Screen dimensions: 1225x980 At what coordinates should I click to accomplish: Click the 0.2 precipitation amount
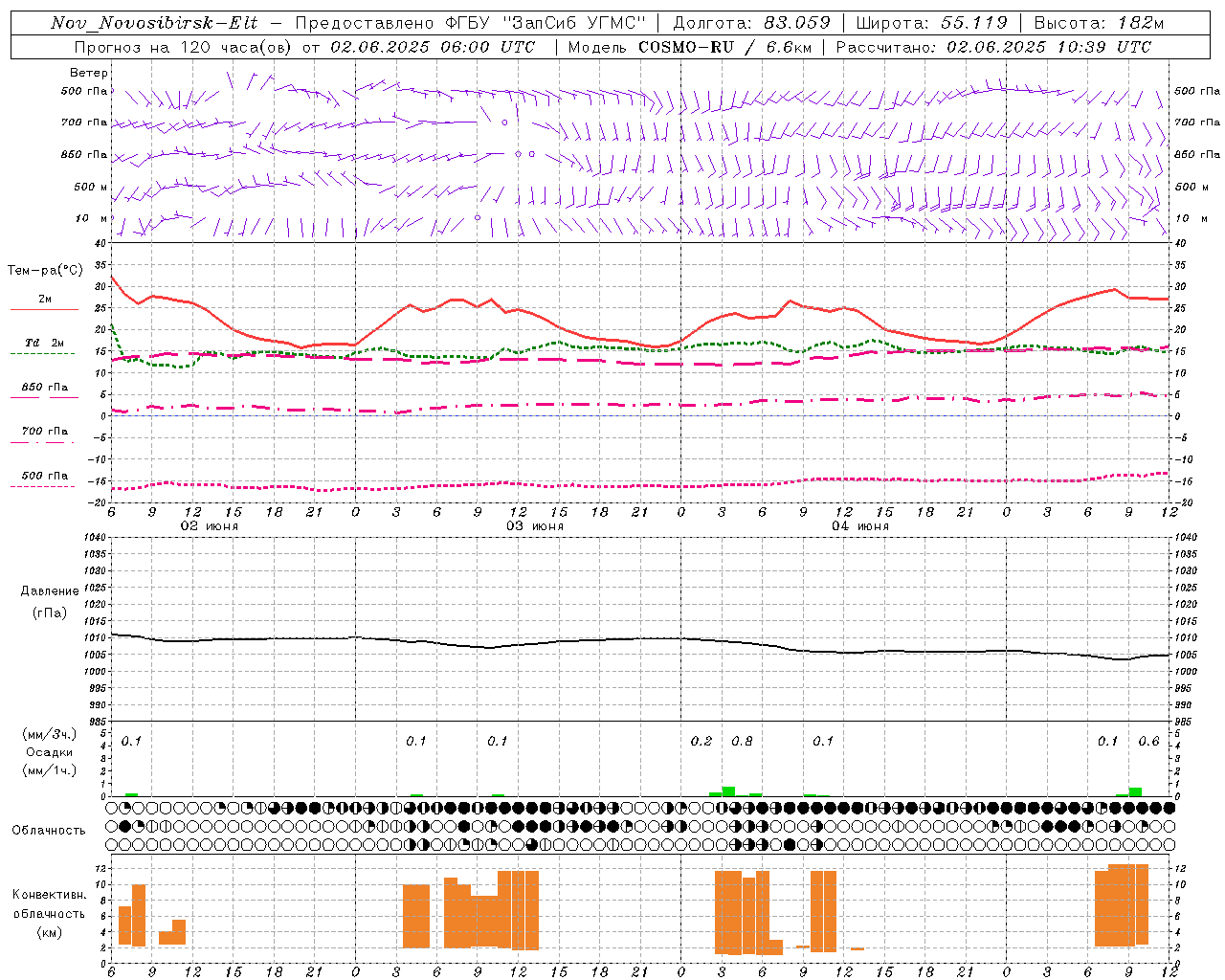tap(702, 742)
